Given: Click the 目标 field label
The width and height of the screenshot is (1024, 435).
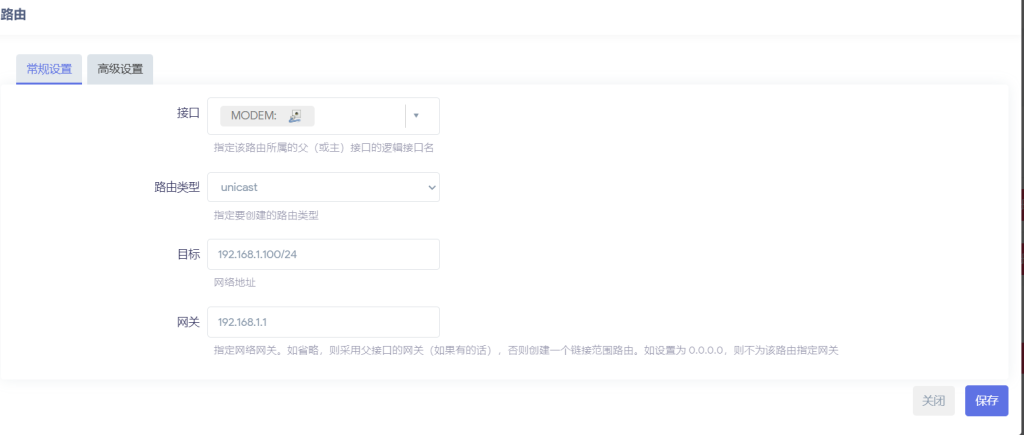Looking at the screenshot, I should coord(187,254).
